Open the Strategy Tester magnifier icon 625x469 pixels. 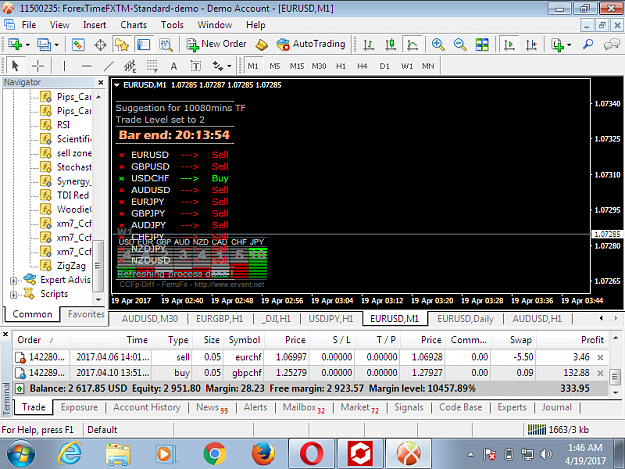tap(166, 44)
